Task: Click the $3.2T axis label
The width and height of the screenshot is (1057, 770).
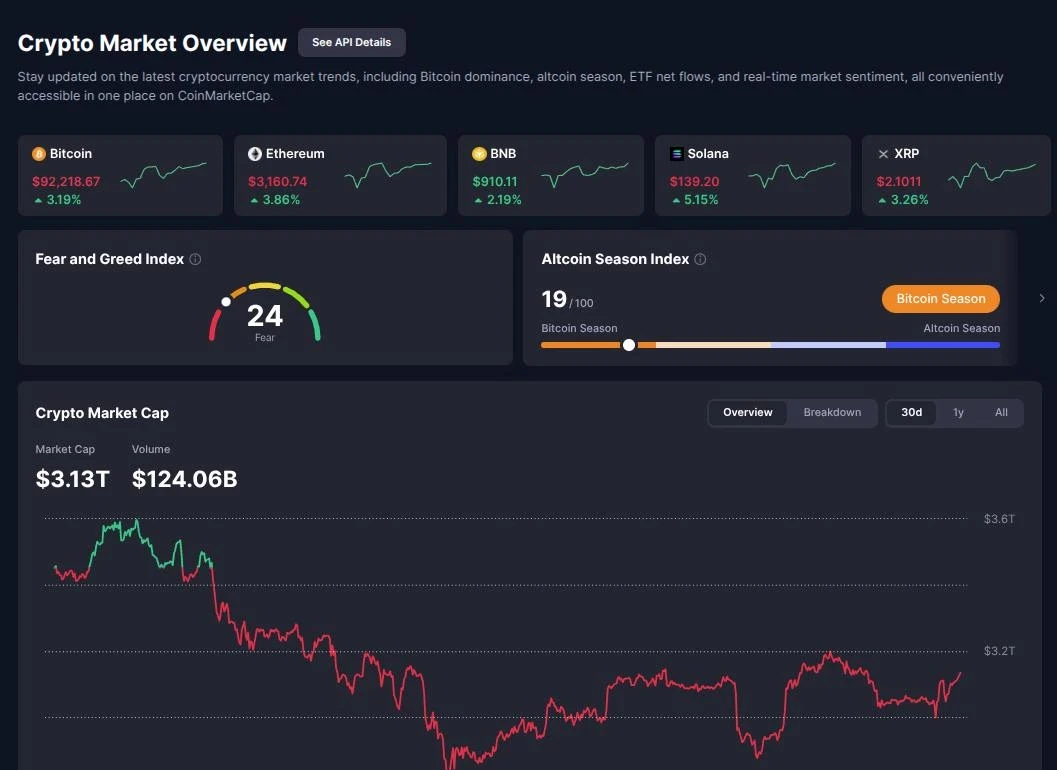Action: (999, 651)
